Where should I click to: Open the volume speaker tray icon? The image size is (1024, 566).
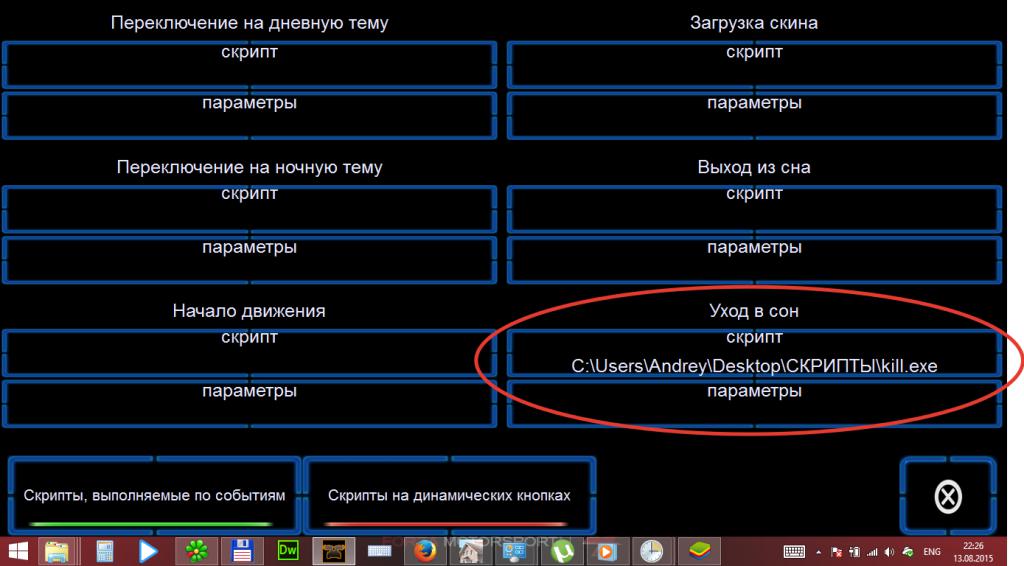(x=889, y=552)
